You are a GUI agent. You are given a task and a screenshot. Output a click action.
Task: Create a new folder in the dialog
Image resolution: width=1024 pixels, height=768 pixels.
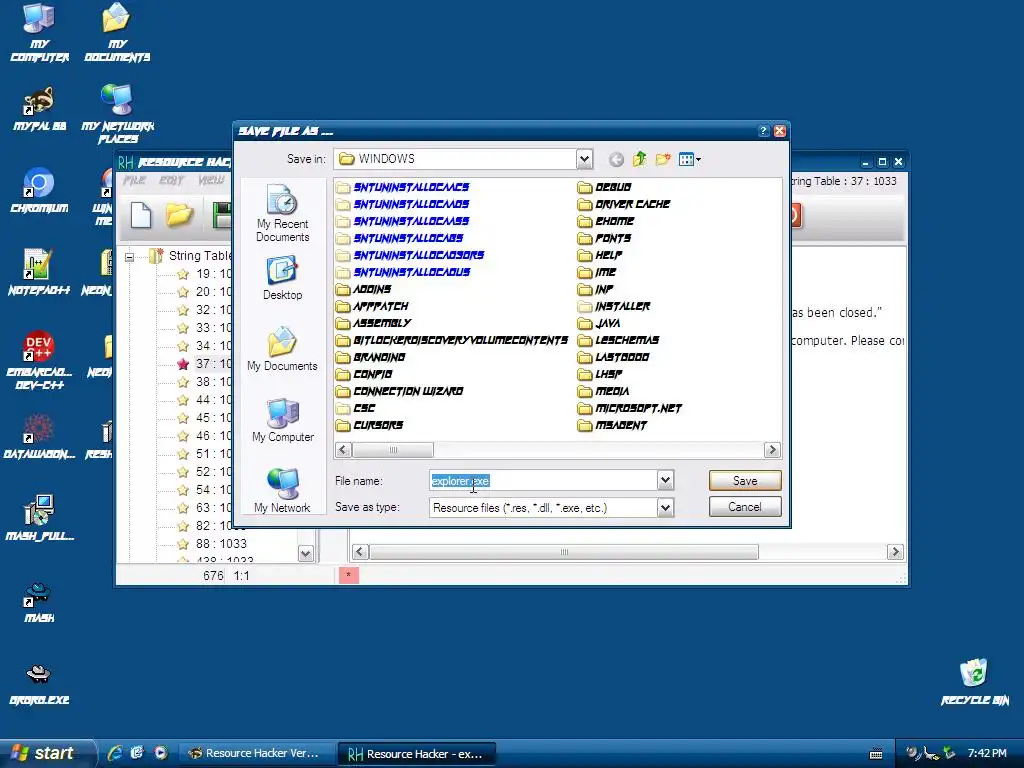tap(663, 159)
